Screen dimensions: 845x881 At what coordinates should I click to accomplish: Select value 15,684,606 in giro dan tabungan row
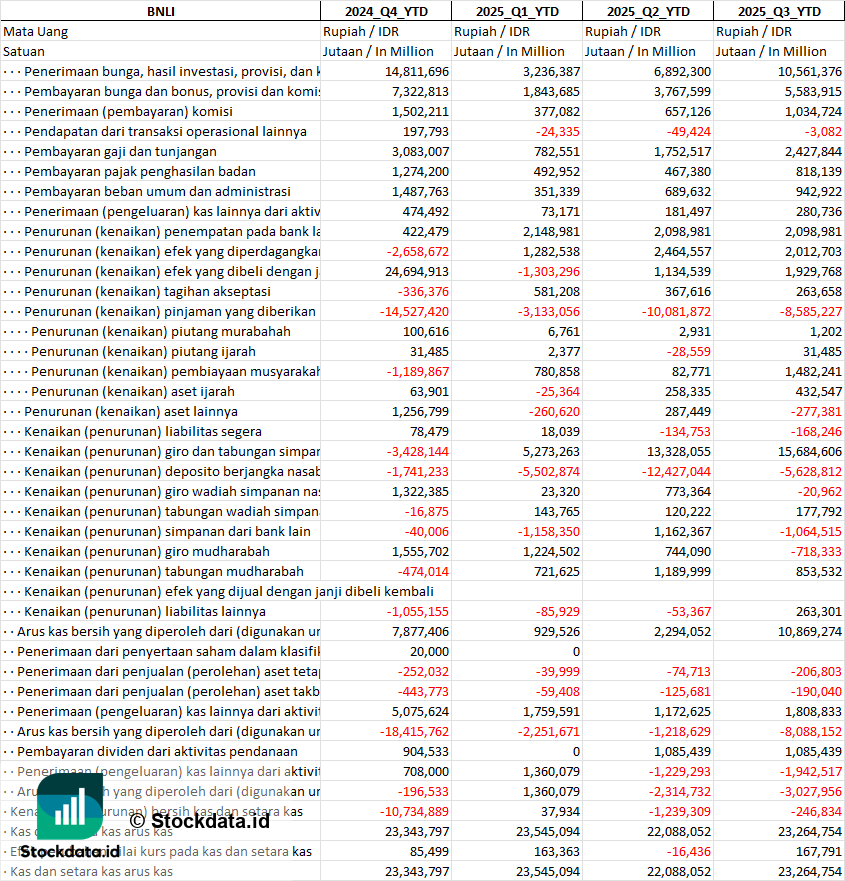tap(810, 452)
